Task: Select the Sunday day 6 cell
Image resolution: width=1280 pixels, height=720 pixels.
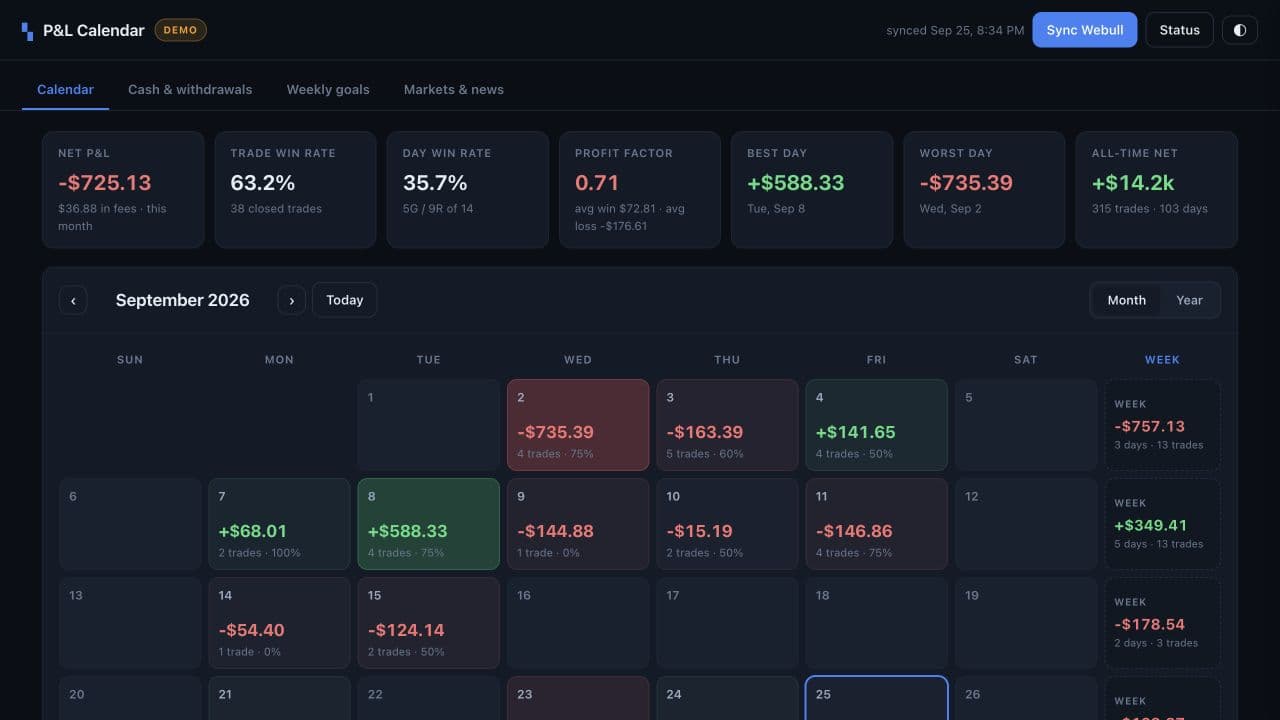Action: (130, 524)
